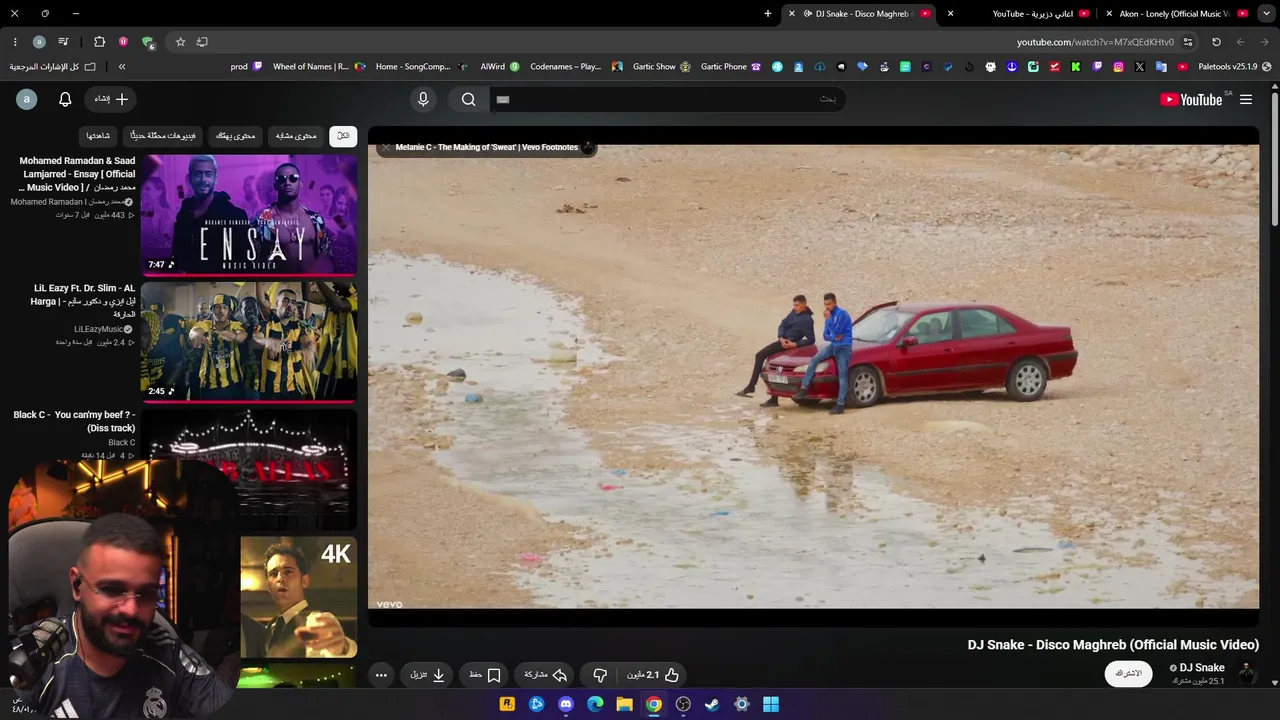Open the AIWird bookmark

pyautogui.click(x=500, y=67)
